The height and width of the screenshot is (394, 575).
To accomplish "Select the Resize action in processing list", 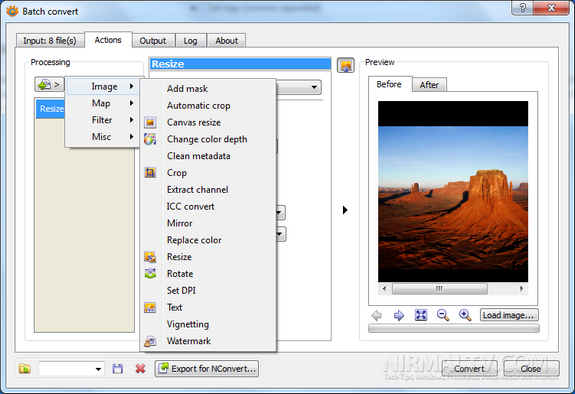I will (x=51, y=109).
